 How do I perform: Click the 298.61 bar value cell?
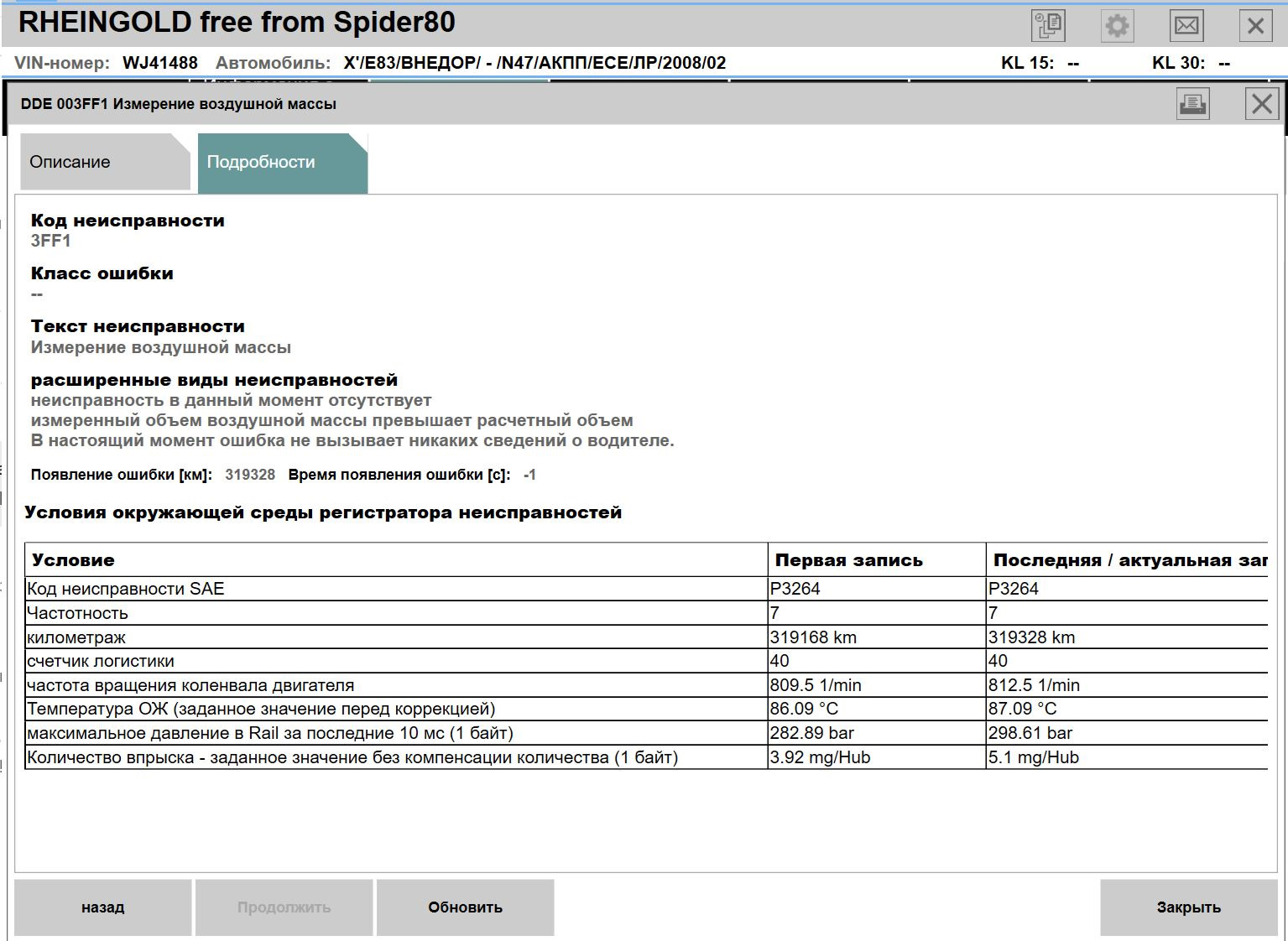tap(1127, 733)
